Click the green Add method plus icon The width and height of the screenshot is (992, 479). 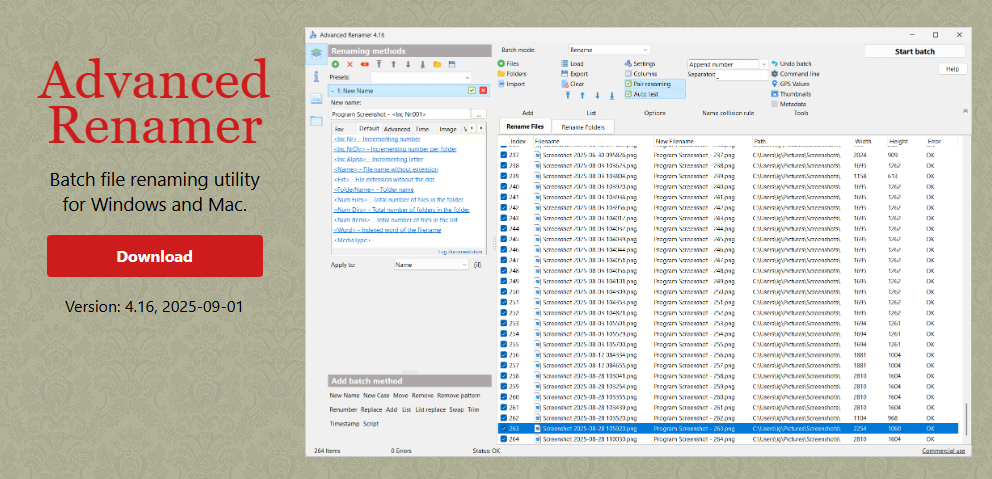click(335, 64)
